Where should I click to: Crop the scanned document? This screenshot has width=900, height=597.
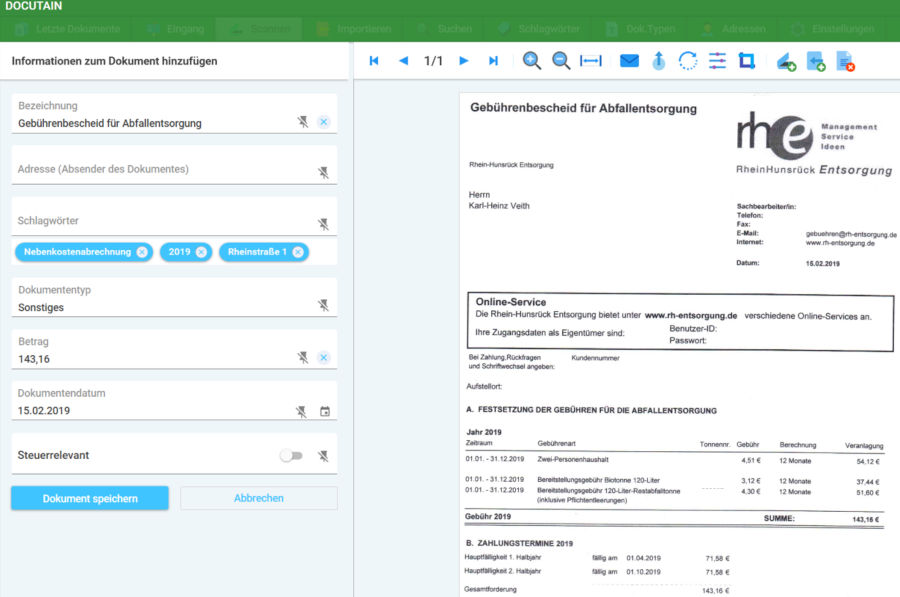[x=746, y=60]
